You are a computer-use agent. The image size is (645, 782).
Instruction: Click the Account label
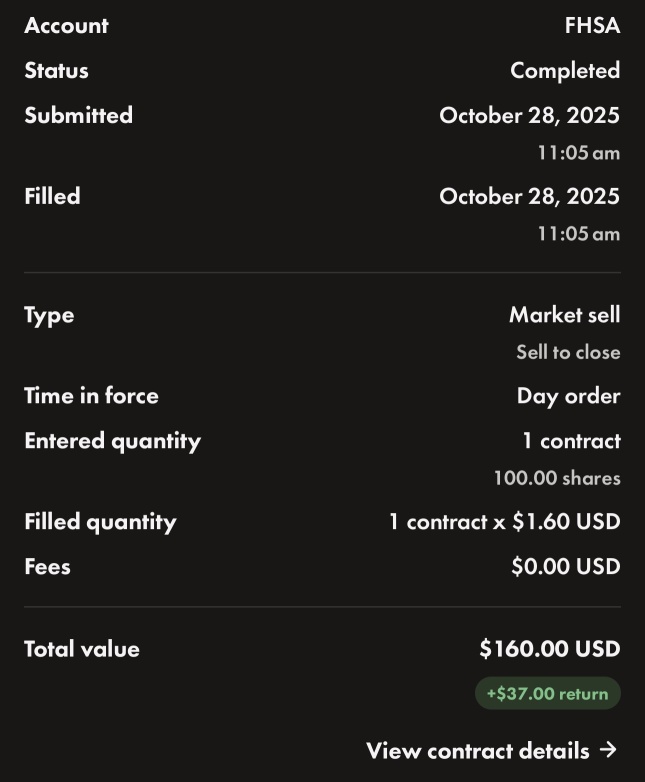pos(66,25)
